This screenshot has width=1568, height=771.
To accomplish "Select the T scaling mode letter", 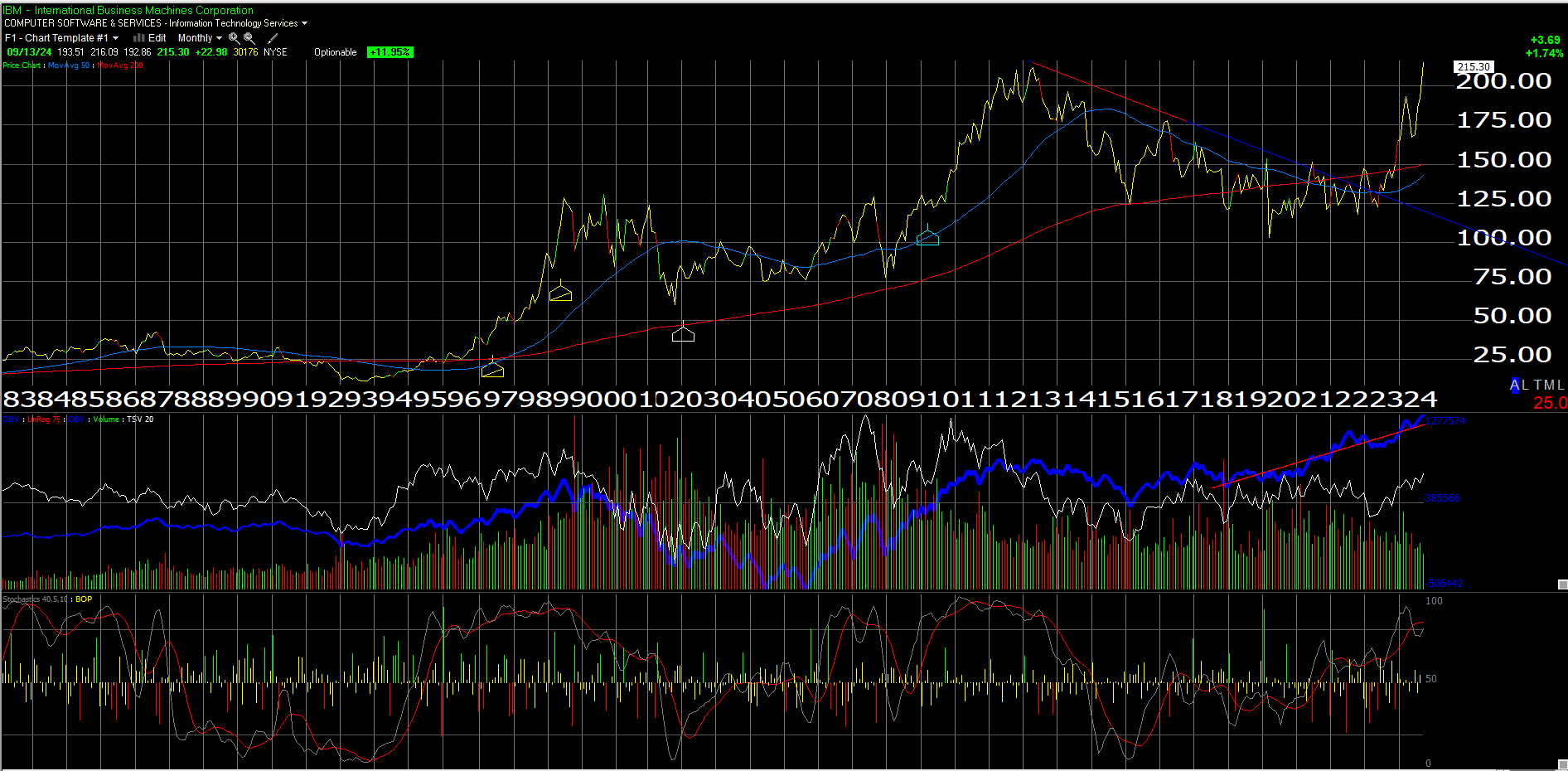I will click(1537, 385).
